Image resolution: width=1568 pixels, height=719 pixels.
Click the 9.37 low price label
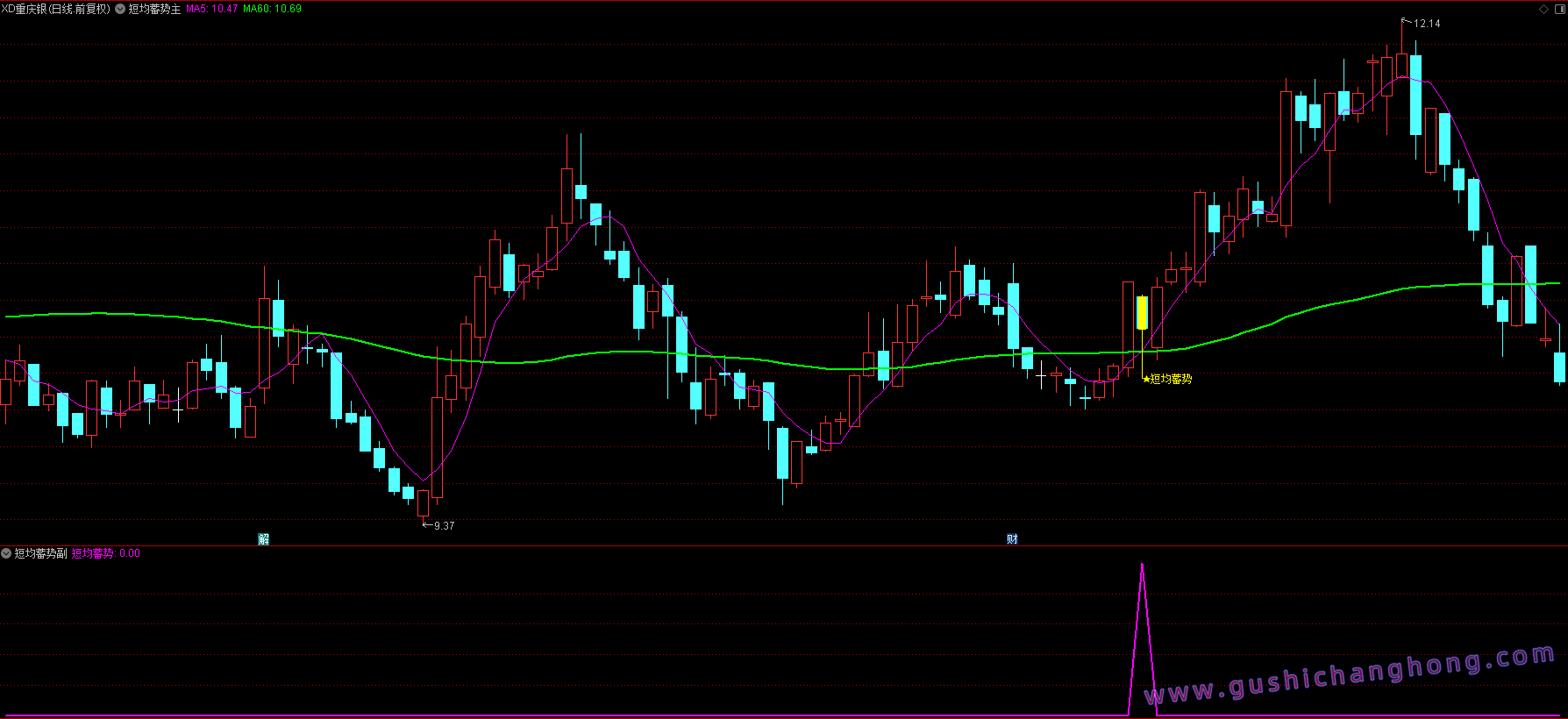444,526
